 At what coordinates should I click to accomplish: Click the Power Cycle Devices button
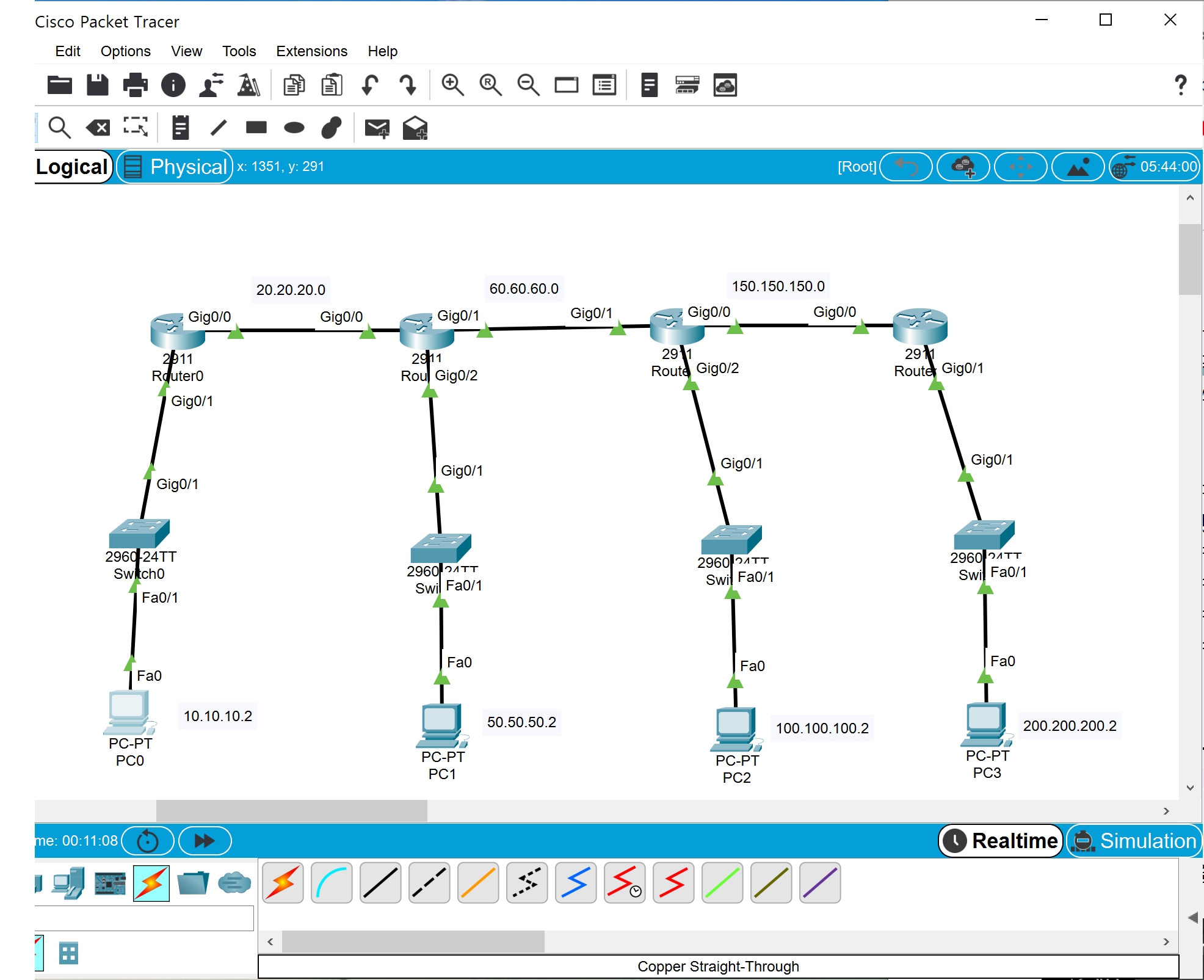pyautogui.click(x=148, y=841)
